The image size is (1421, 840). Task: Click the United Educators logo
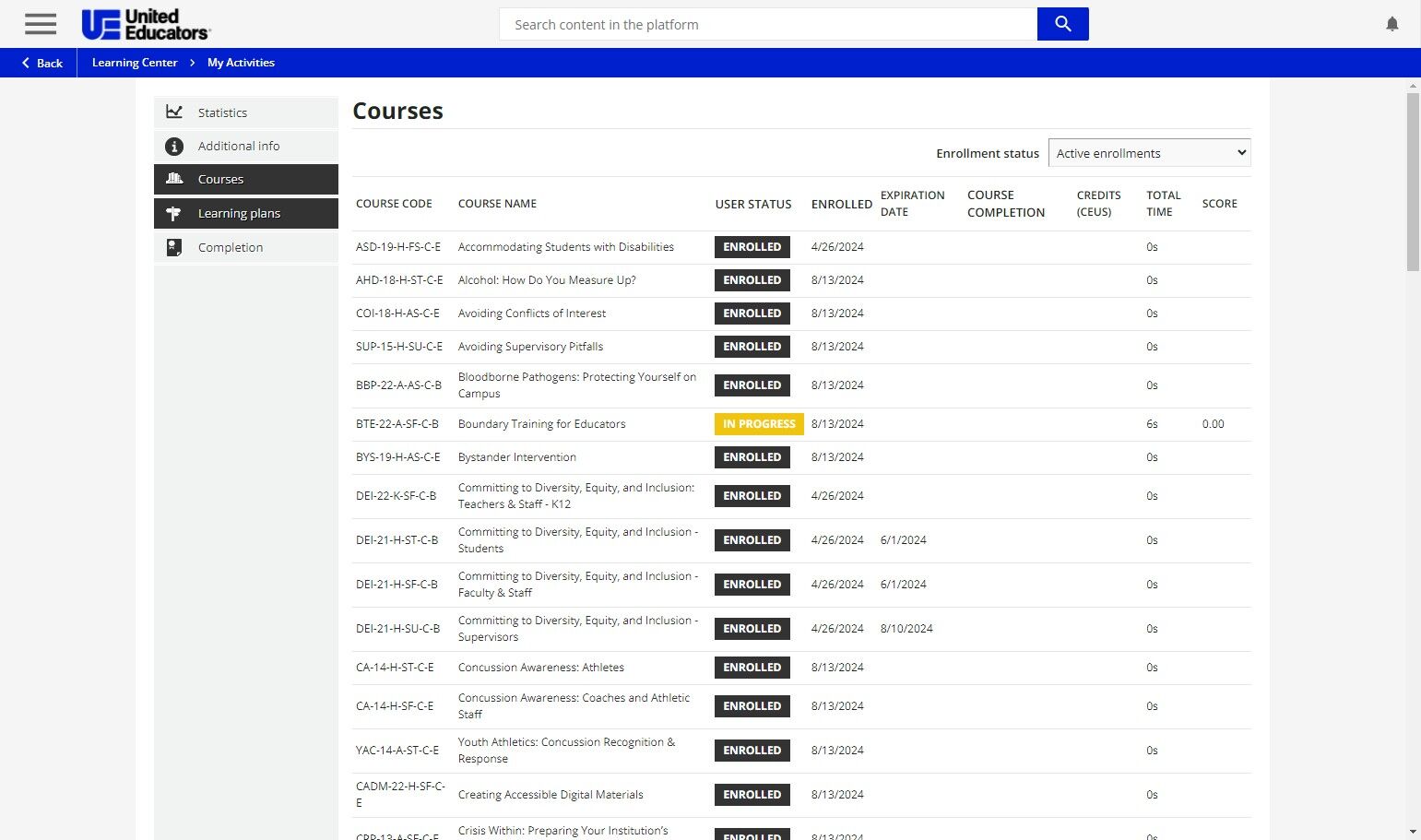click(x=146, y=24)
